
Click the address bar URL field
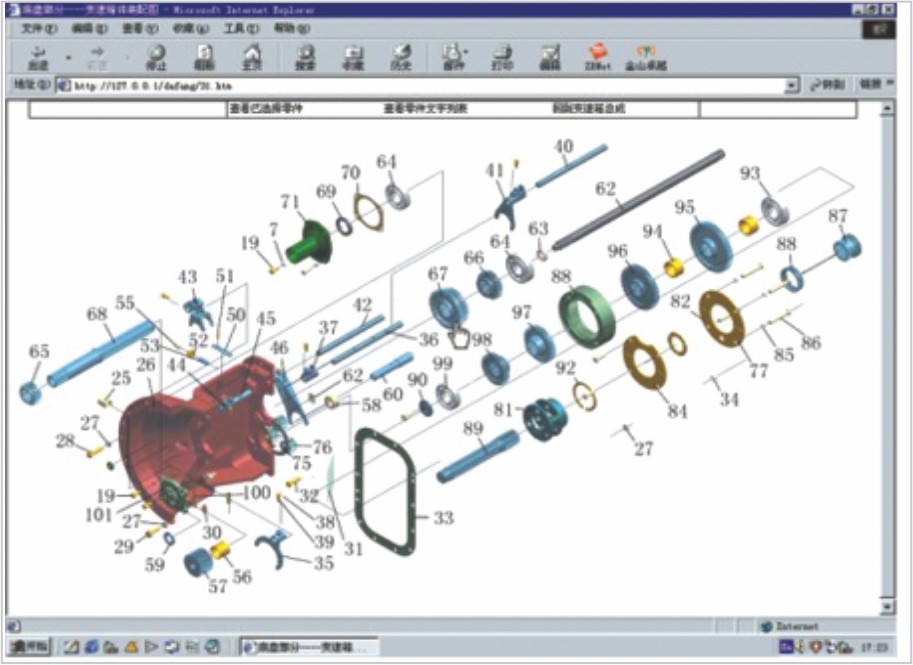coord(420,86)
